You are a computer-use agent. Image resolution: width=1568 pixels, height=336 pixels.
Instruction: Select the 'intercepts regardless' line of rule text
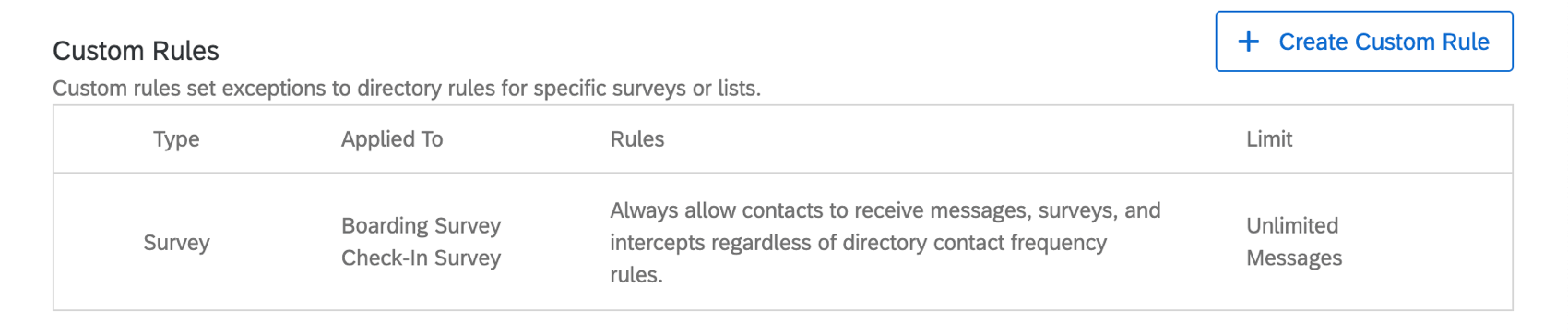point(858,243)
